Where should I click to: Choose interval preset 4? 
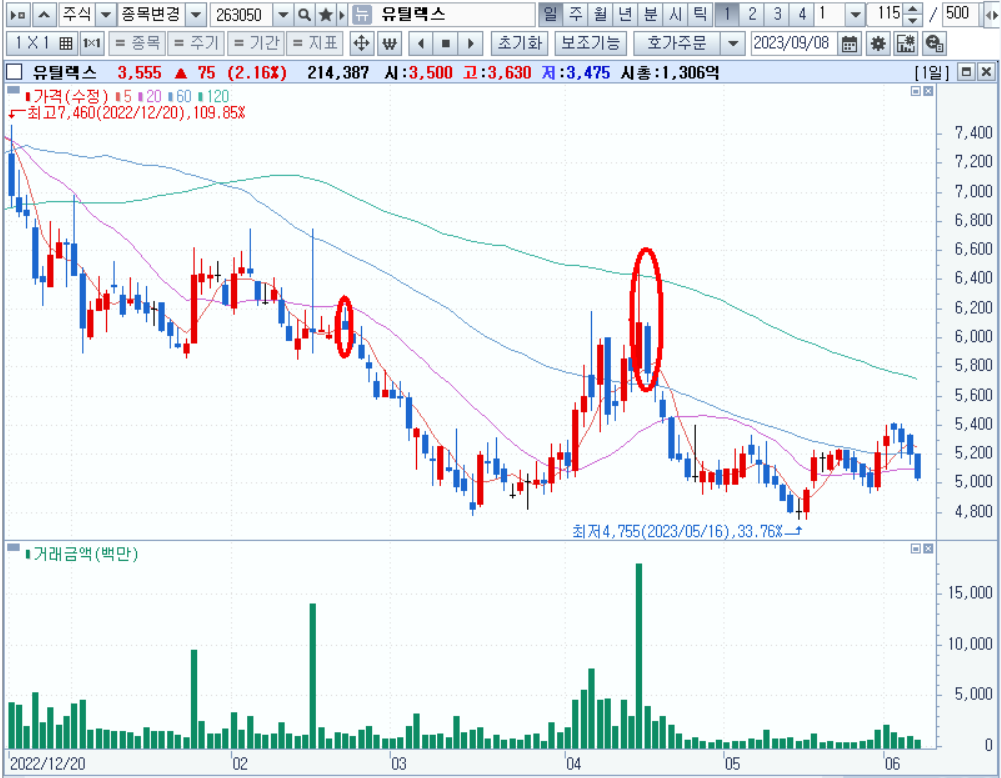coord(802,14)
